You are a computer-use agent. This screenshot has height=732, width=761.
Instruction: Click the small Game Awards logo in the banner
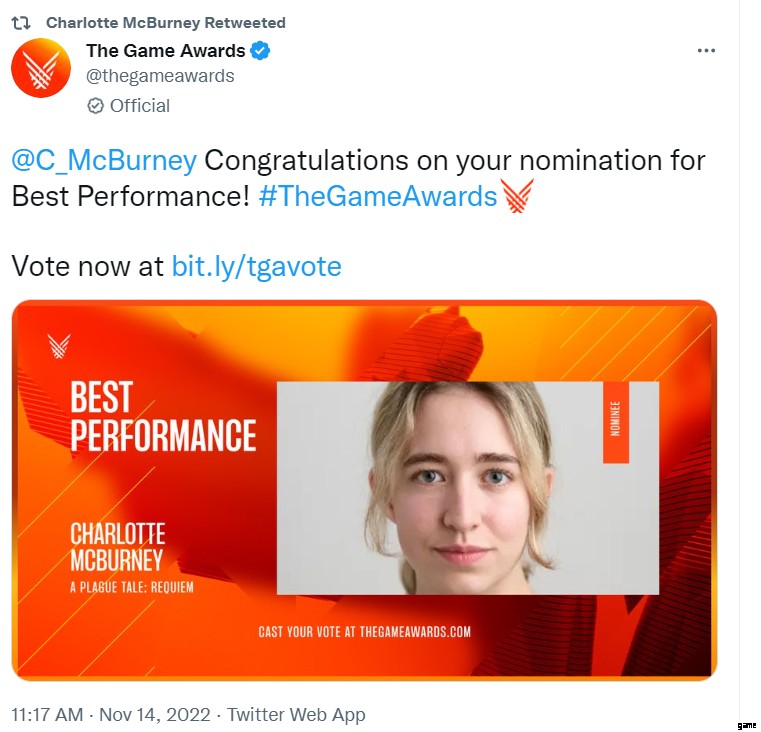(x=59, y=346)
